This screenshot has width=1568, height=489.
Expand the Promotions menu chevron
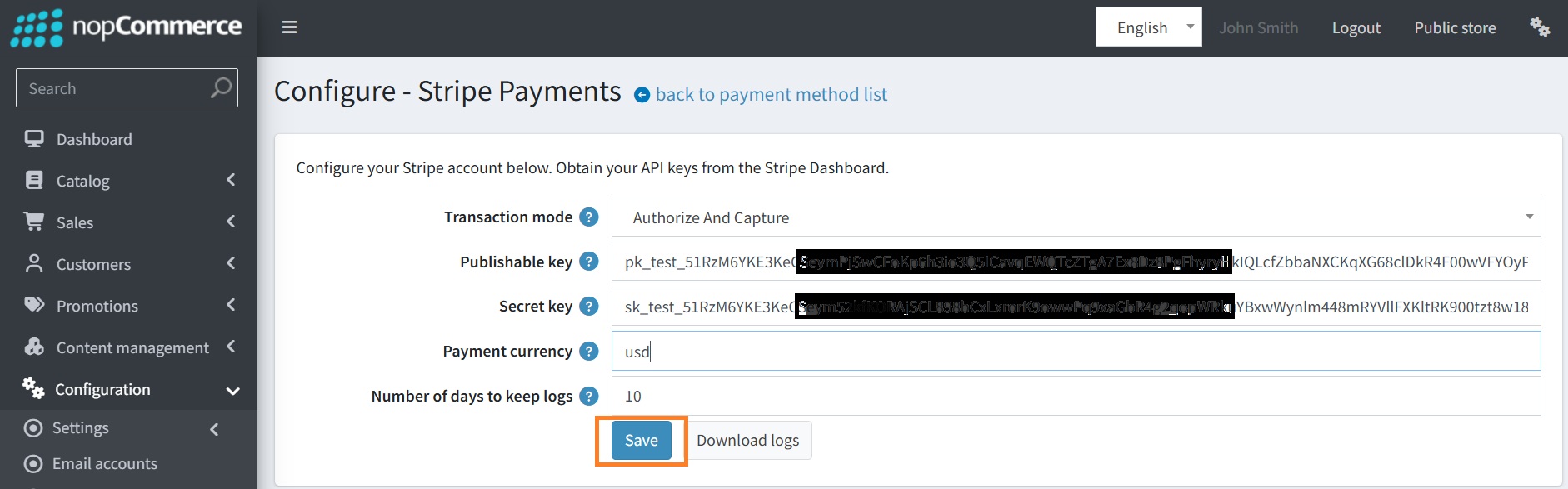231,305
